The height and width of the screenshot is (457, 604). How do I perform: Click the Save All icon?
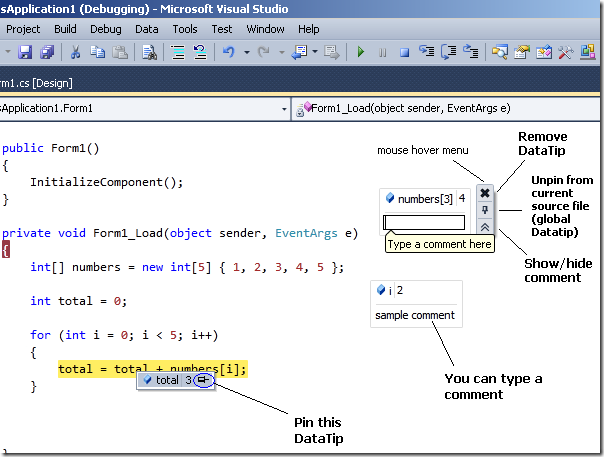click(x=47, y=52)
